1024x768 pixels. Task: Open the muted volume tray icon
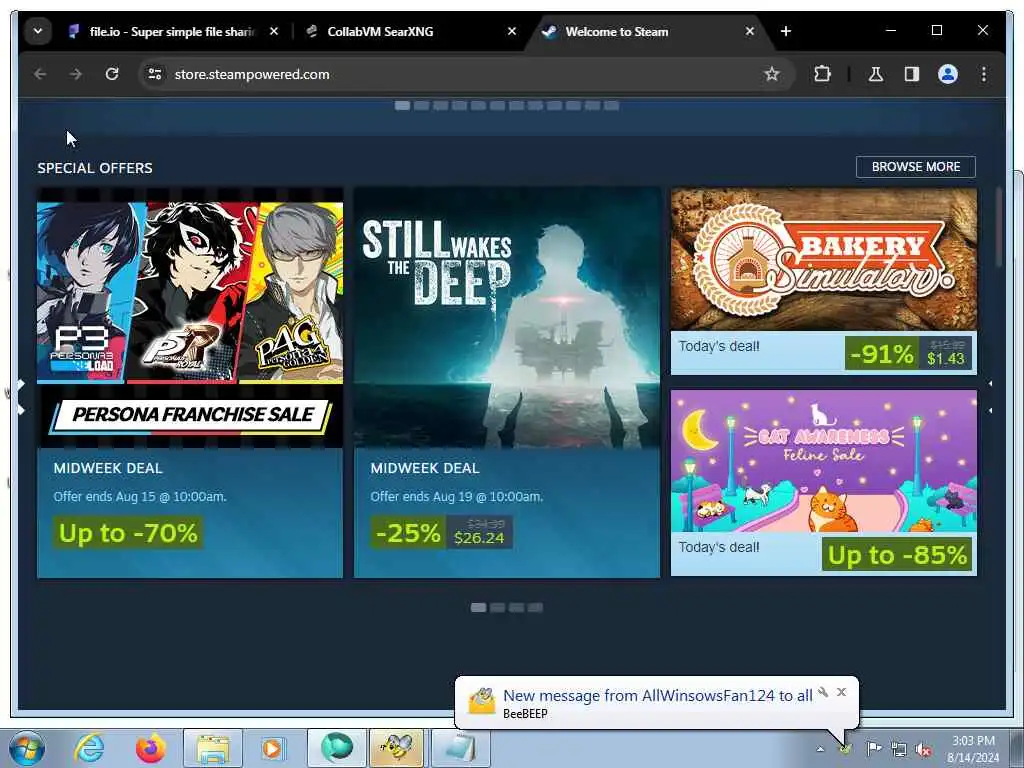pyautogui.click(x=923, y=749)
